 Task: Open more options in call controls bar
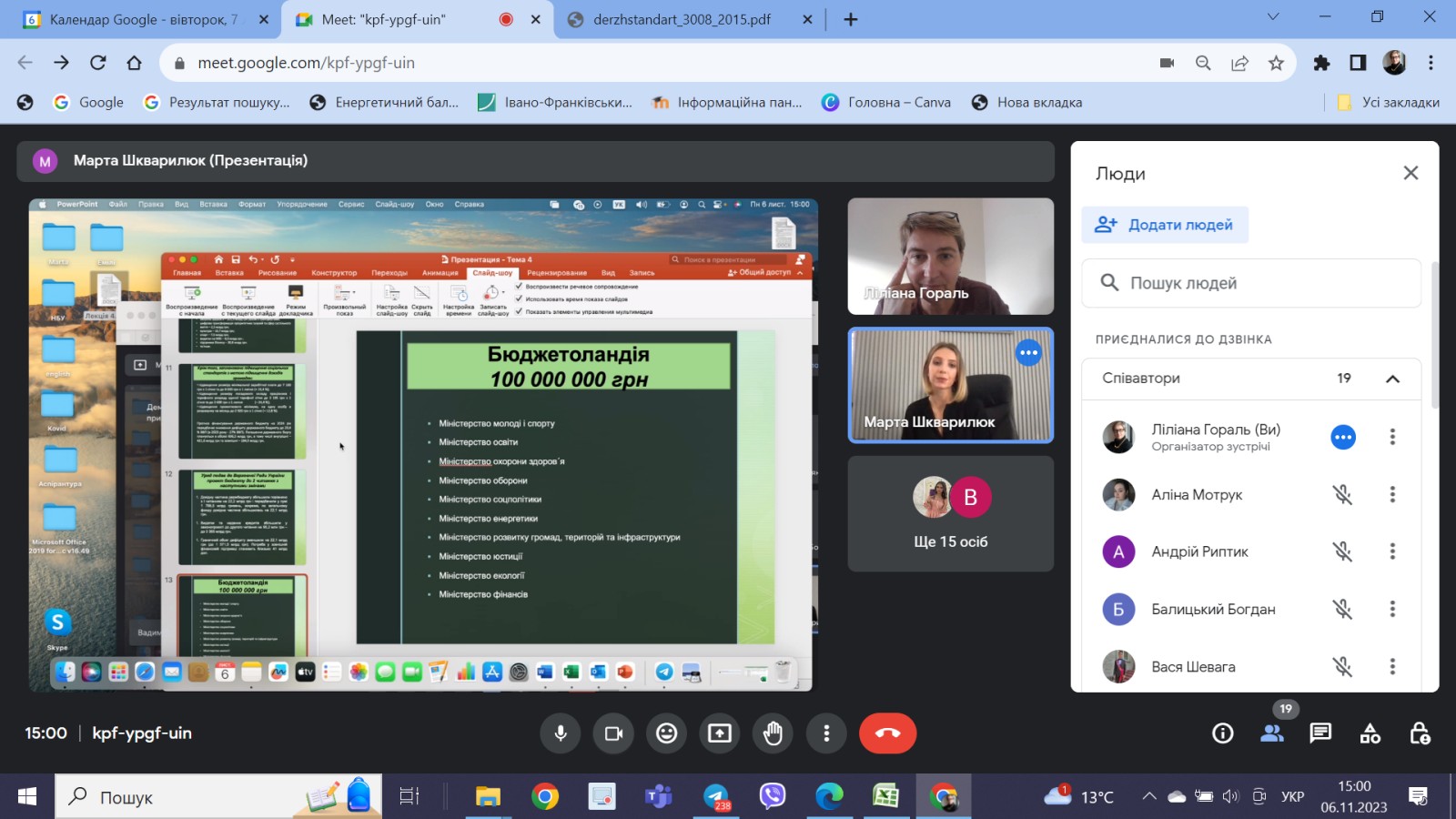[826, 733]
